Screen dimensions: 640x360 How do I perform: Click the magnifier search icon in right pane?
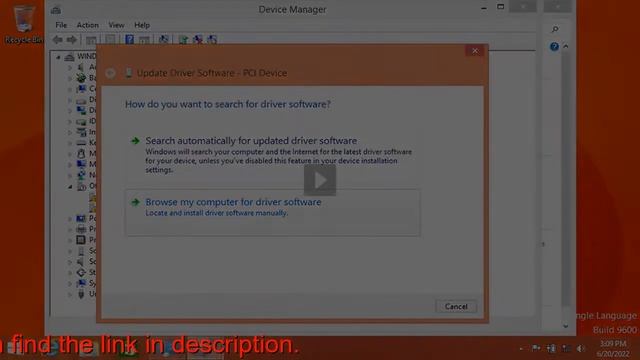click(555, 29)
